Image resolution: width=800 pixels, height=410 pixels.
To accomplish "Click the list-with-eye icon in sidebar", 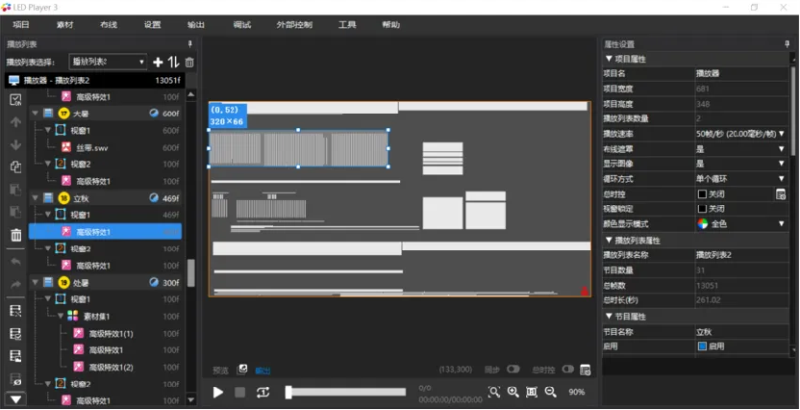I will 16,378.
